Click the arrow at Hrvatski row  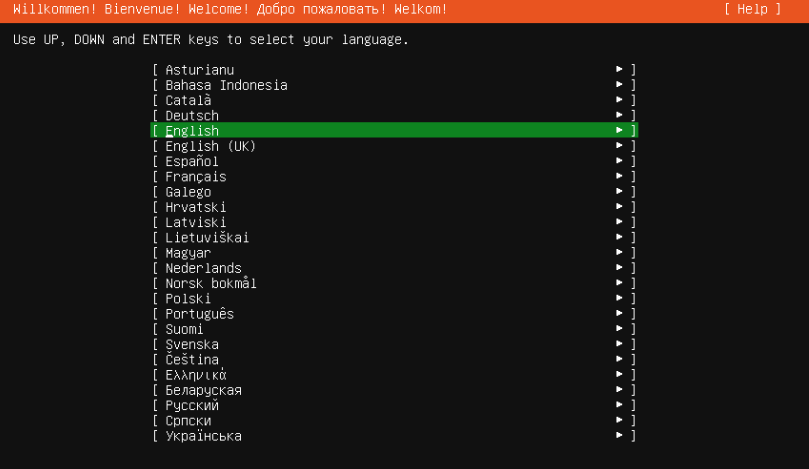pyautogui.click(x=619, y=206)
